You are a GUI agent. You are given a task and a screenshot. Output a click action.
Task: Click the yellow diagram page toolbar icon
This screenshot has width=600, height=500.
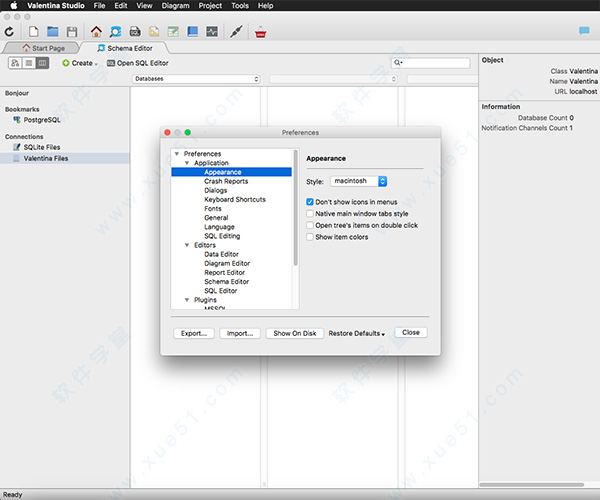pos(154,32)
